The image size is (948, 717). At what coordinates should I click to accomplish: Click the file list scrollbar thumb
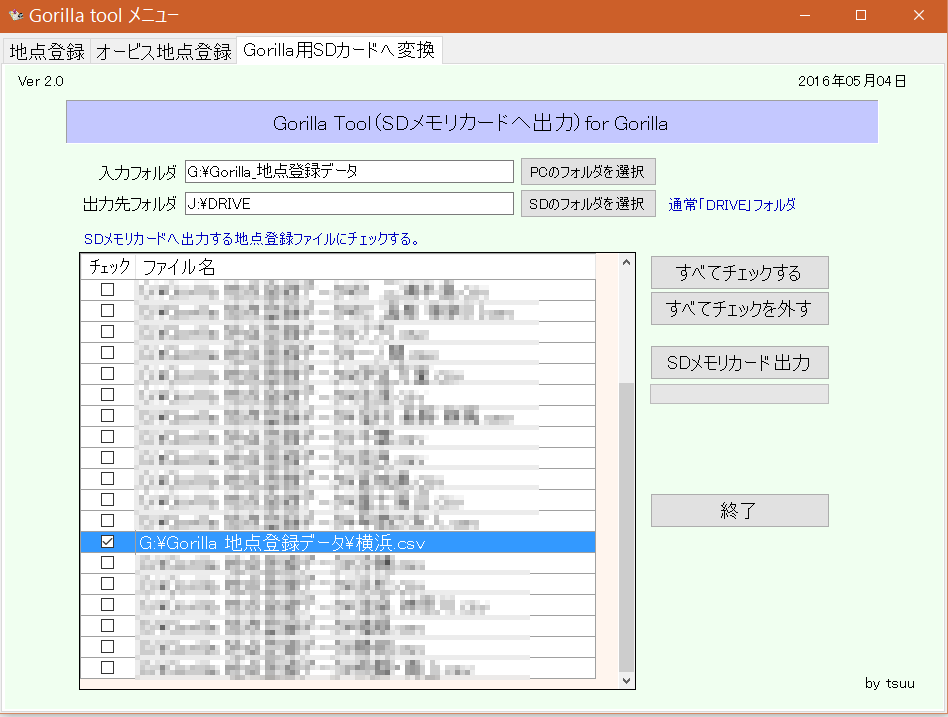tap(627, 525)
